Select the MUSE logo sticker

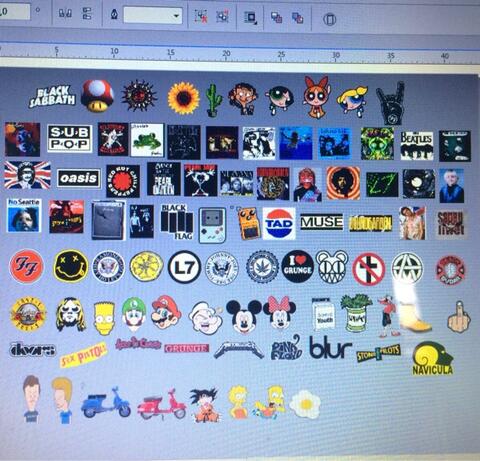(x=321, y=222)
